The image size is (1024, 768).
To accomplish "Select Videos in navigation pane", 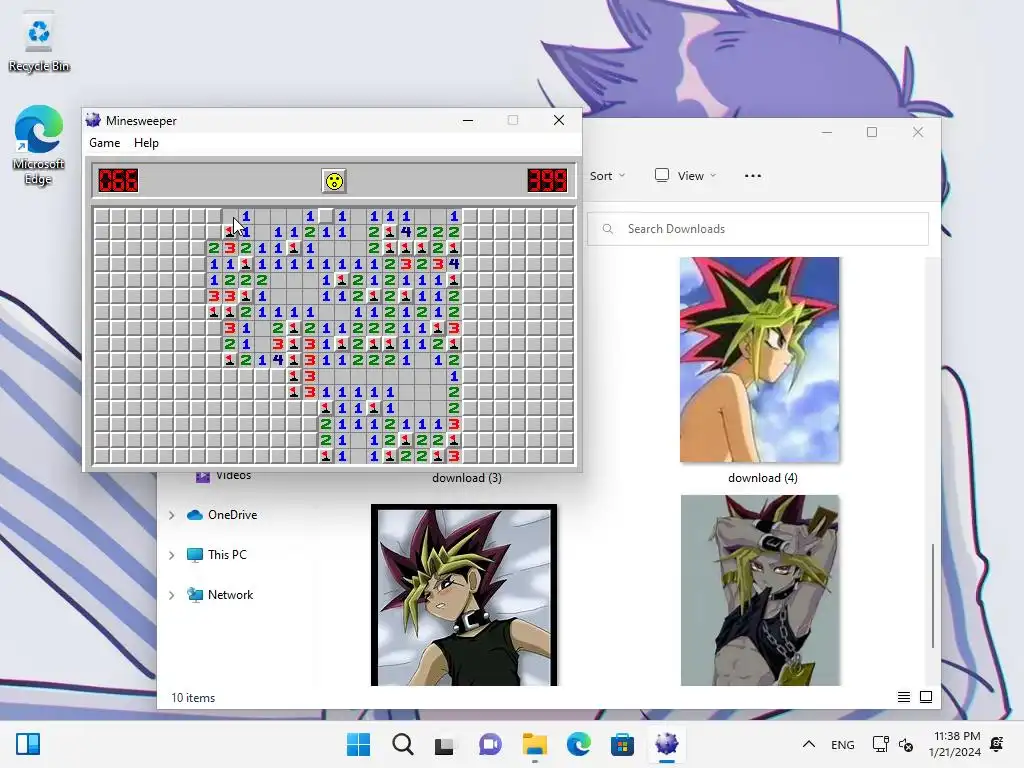I will (x=223, y=475).
